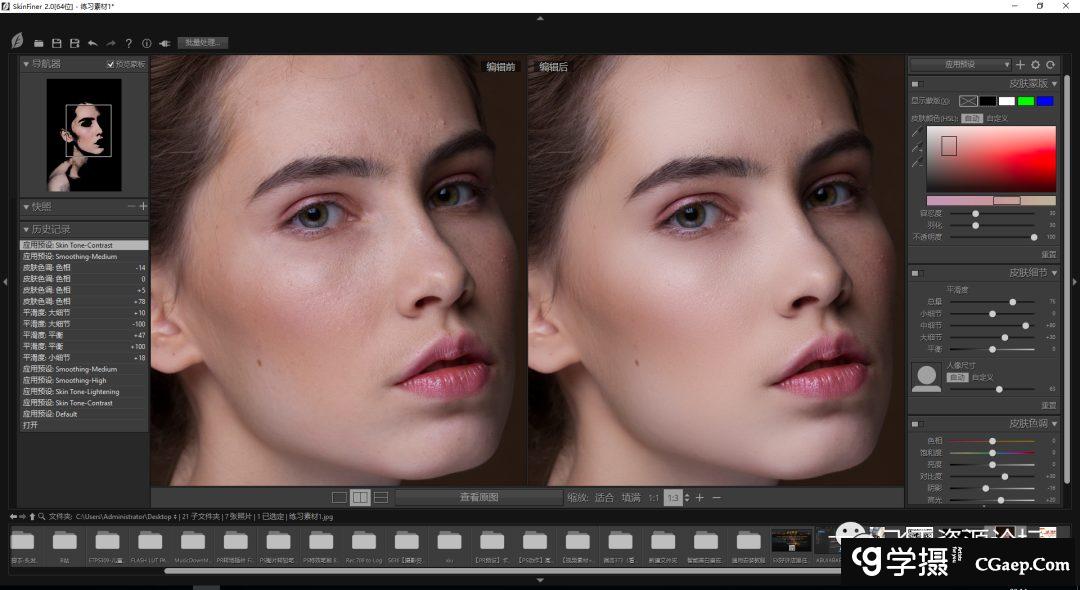Toggle the 预览蒙板 checkbox
The height and width of the screenshot is (590, 1080).
pos(111,64)
